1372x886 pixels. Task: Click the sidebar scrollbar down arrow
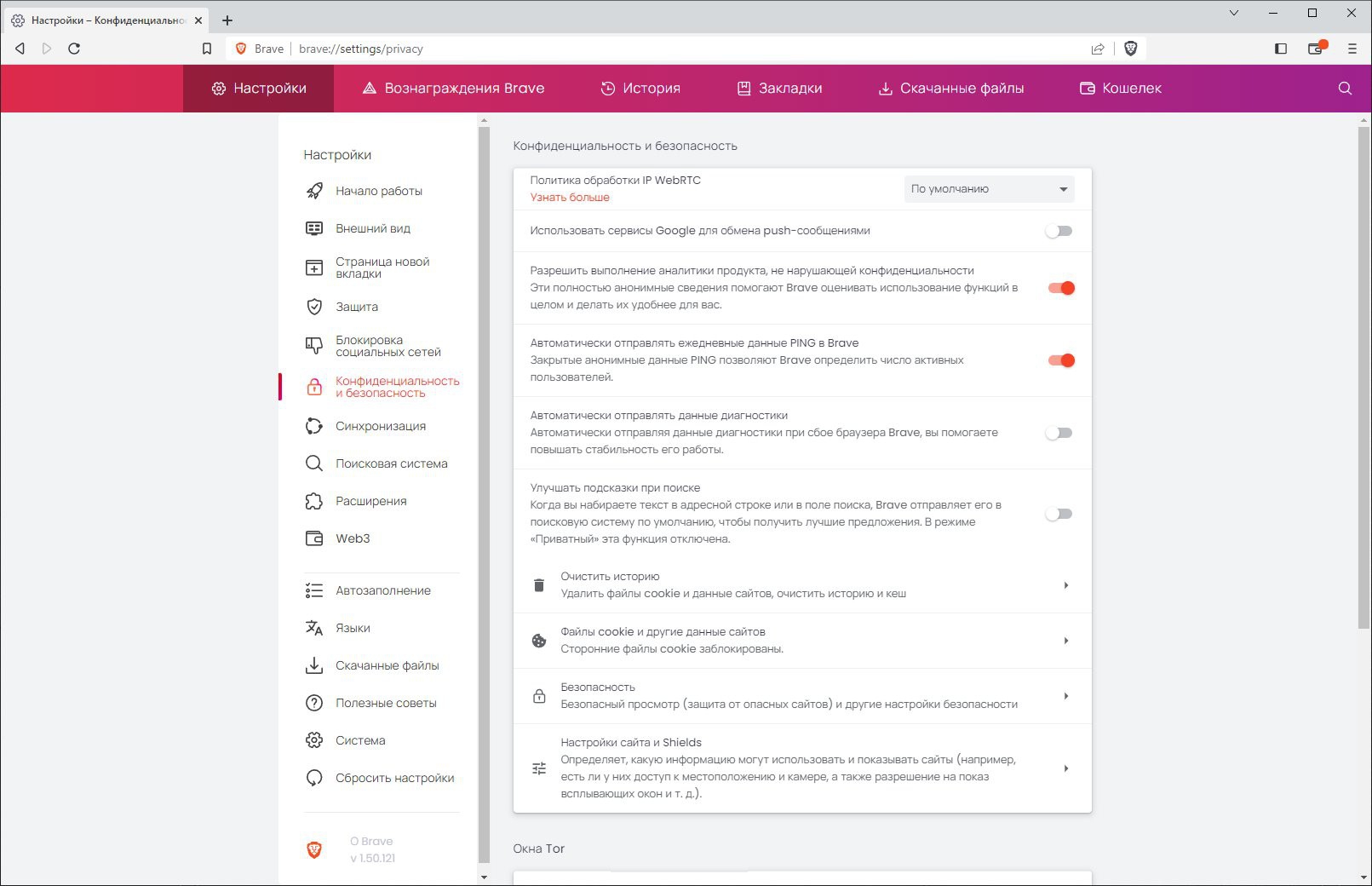coord(485,877)
